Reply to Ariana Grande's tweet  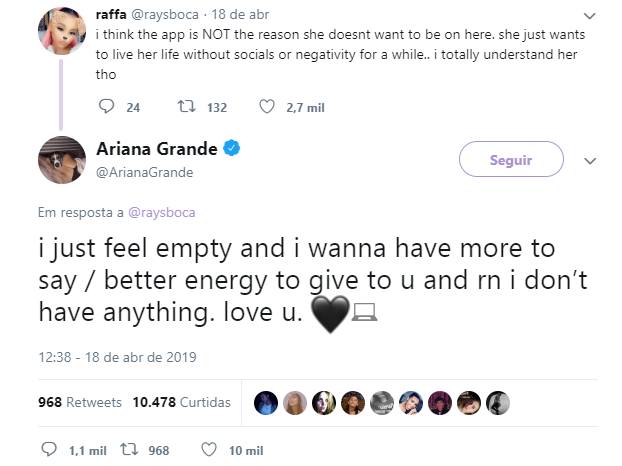click(49, 449)
